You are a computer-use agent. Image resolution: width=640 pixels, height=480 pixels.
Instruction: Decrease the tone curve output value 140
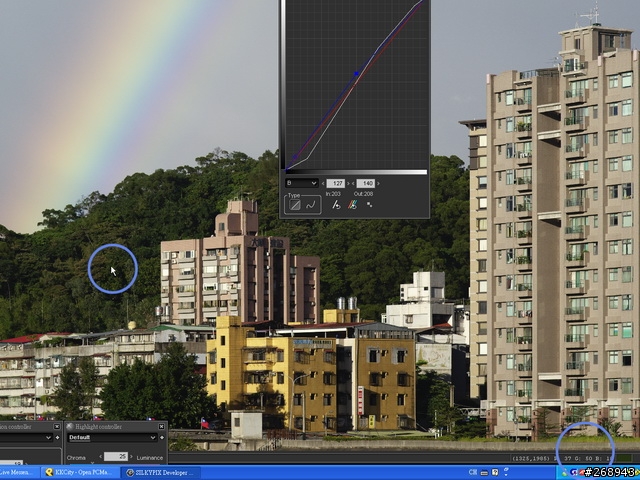click(x=353, y=184)
